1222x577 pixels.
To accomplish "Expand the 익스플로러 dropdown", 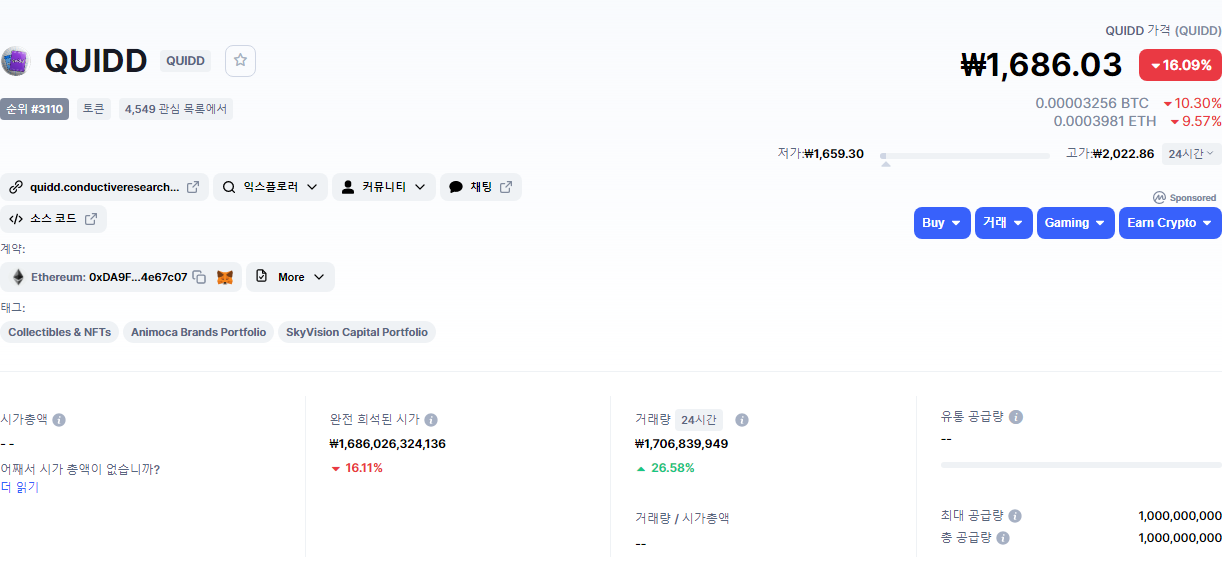I will [270, 187].
